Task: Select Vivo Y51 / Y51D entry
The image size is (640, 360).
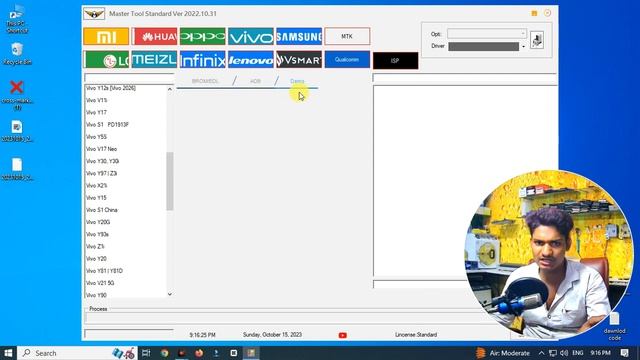Action: click(x=104, y=271)
